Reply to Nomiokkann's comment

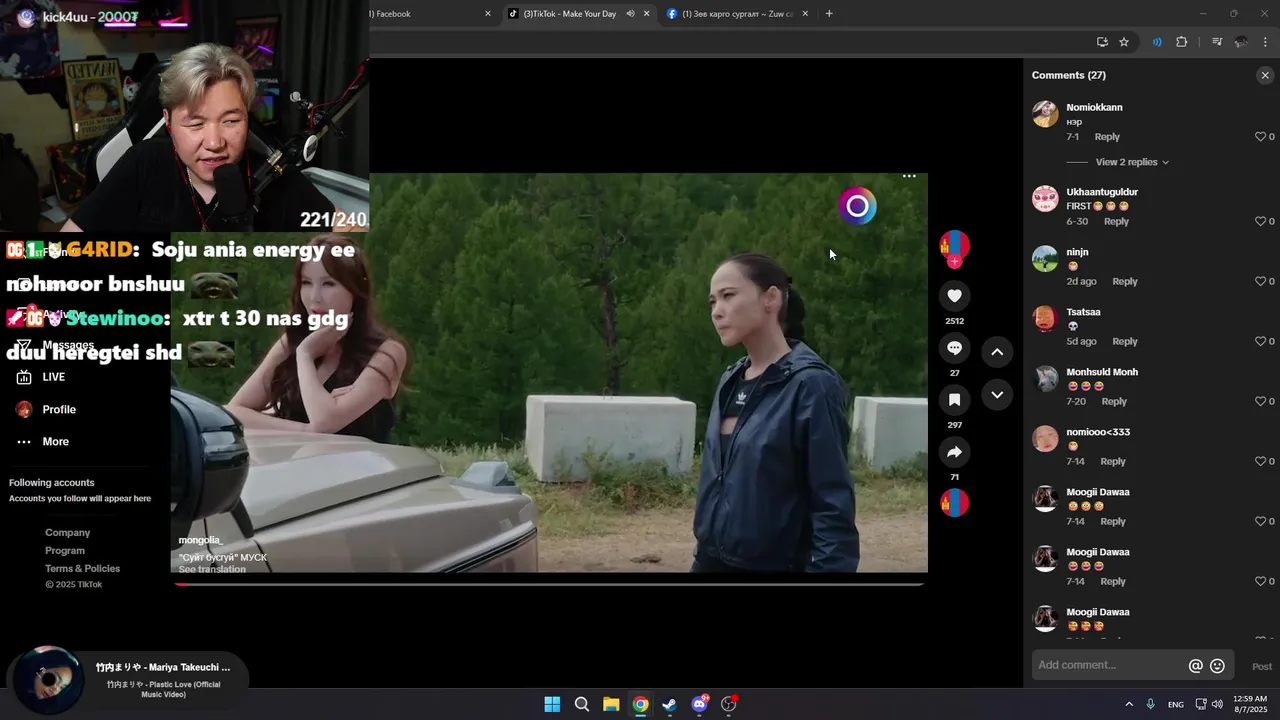1107,137
